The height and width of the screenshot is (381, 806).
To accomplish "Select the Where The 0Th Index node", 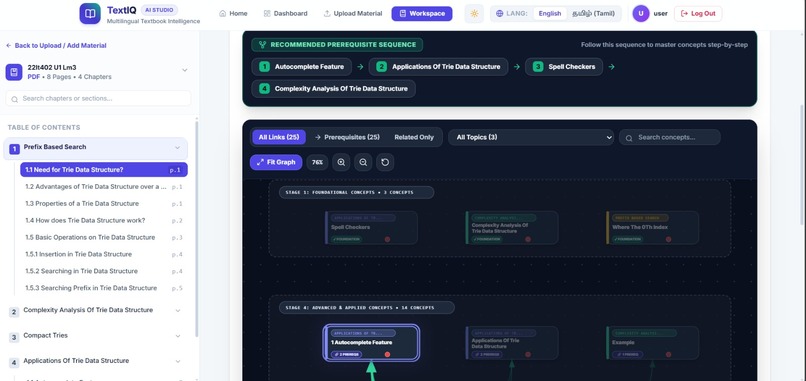I will click(652, 227).
